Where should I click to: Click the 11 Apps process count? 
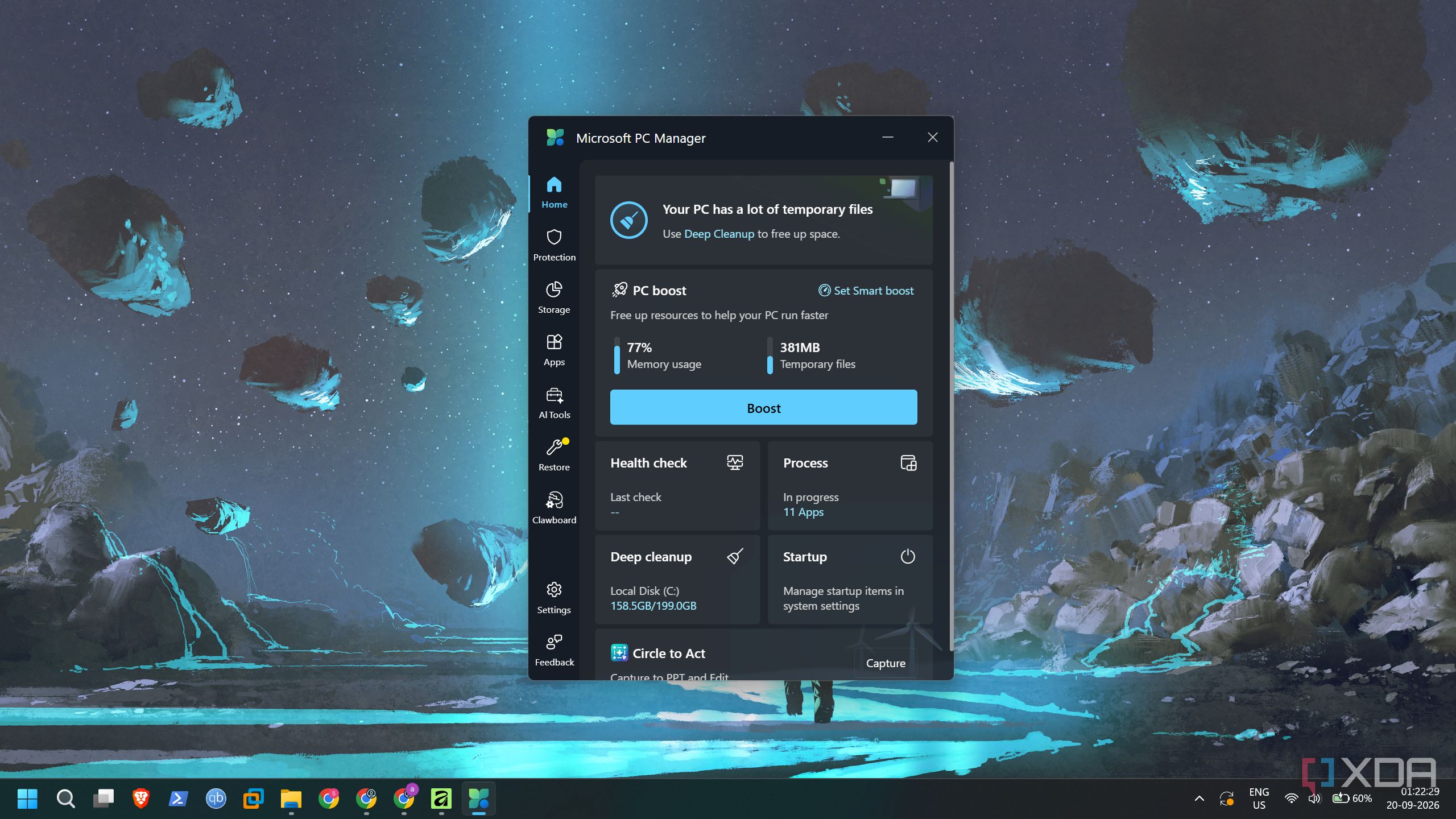click(803, 512)
